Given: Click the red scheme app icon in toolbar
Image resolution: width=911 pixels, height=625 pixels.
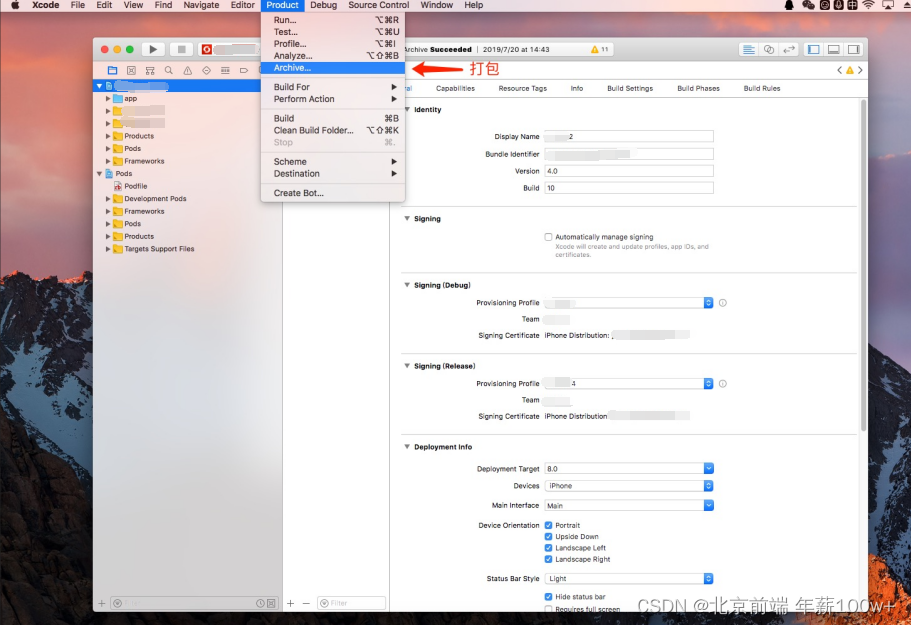Looking at the screenshot, I should click(206, 50).
